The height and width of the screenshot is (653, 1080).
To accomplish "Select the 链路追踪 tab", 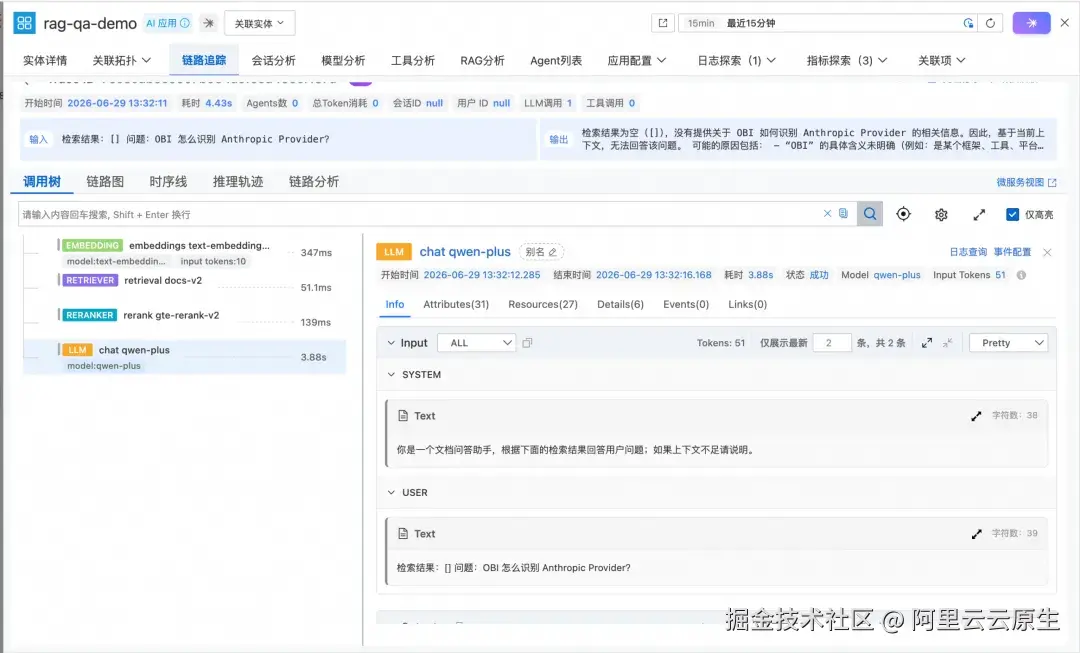I will coord(204,61).
